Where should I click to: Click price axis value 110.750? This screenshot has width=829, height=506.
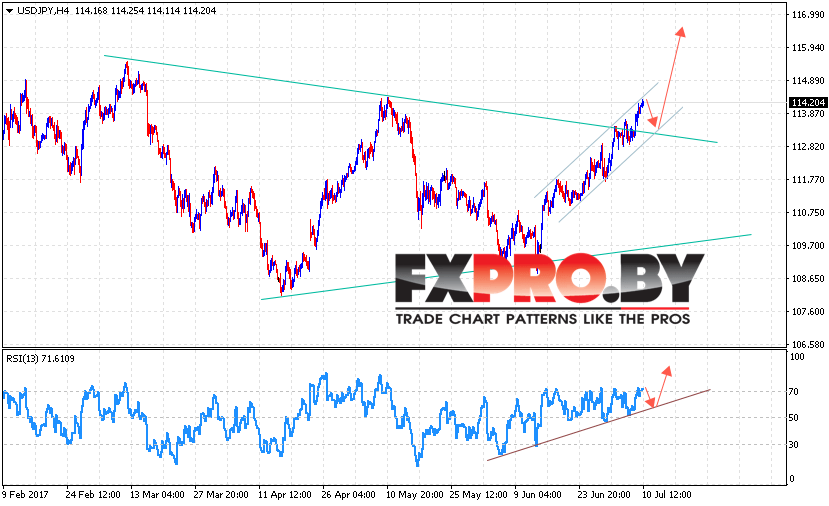click(808, 213)
